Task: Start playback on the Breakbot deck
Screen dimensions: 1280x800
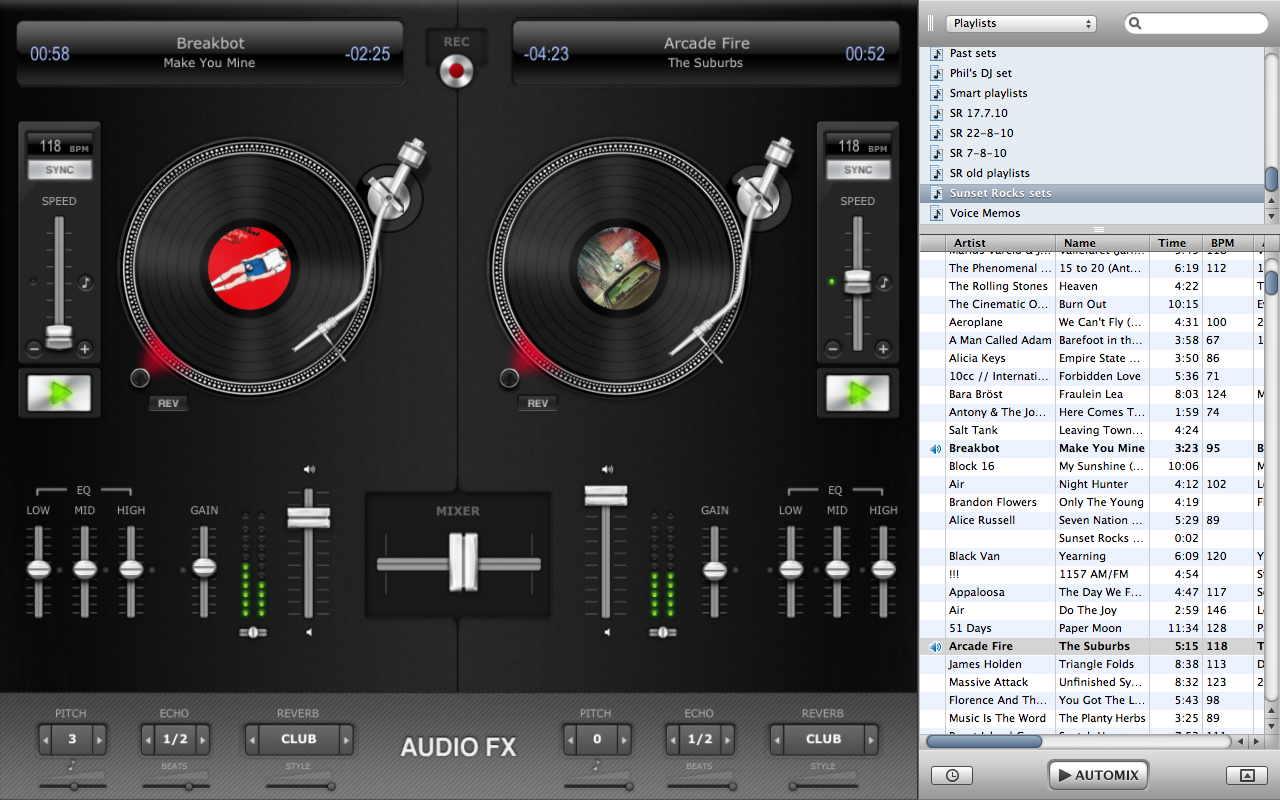Action: point(59,393)
